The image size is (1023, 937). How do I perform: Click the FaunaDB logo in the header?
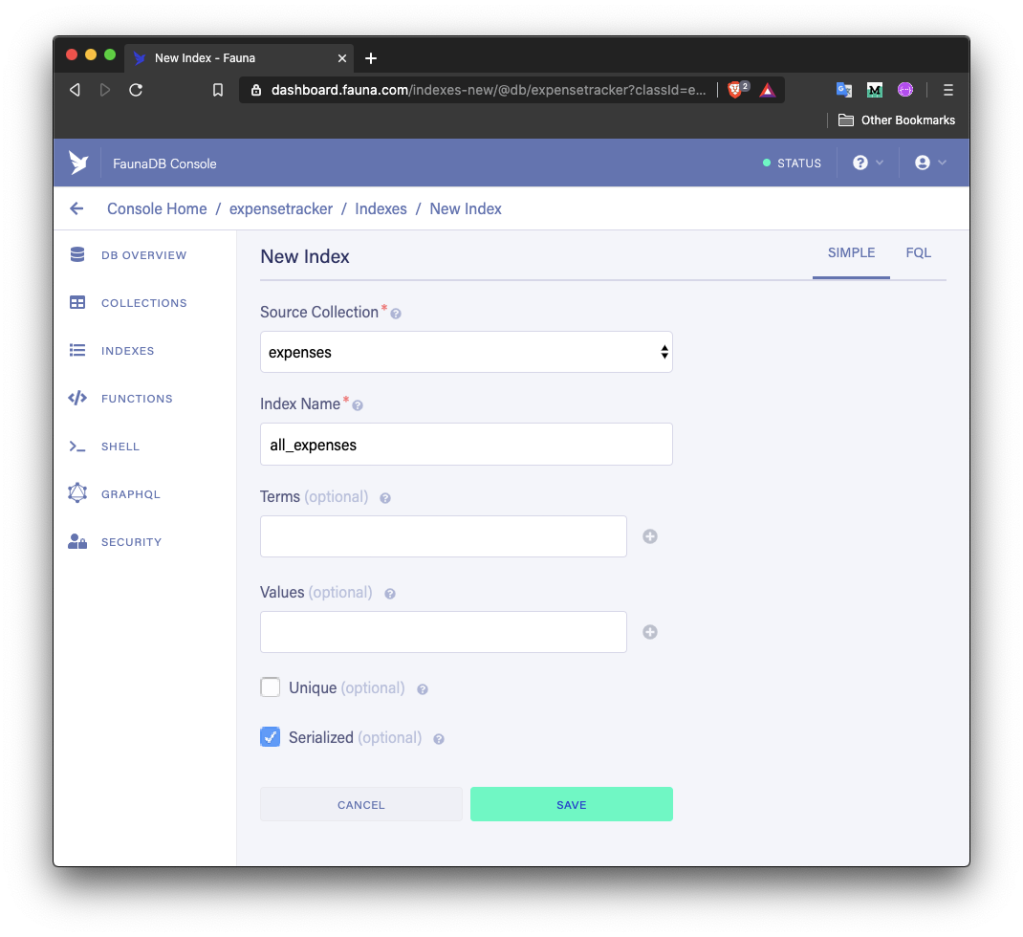coord(77,162)
